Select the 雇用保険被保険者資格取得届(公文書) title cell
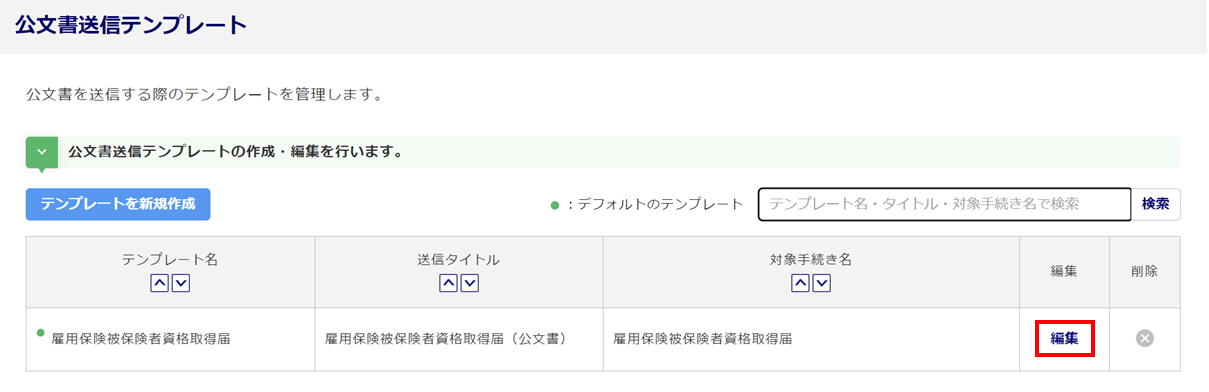The image size is (1209, 392). click(459, 339)
